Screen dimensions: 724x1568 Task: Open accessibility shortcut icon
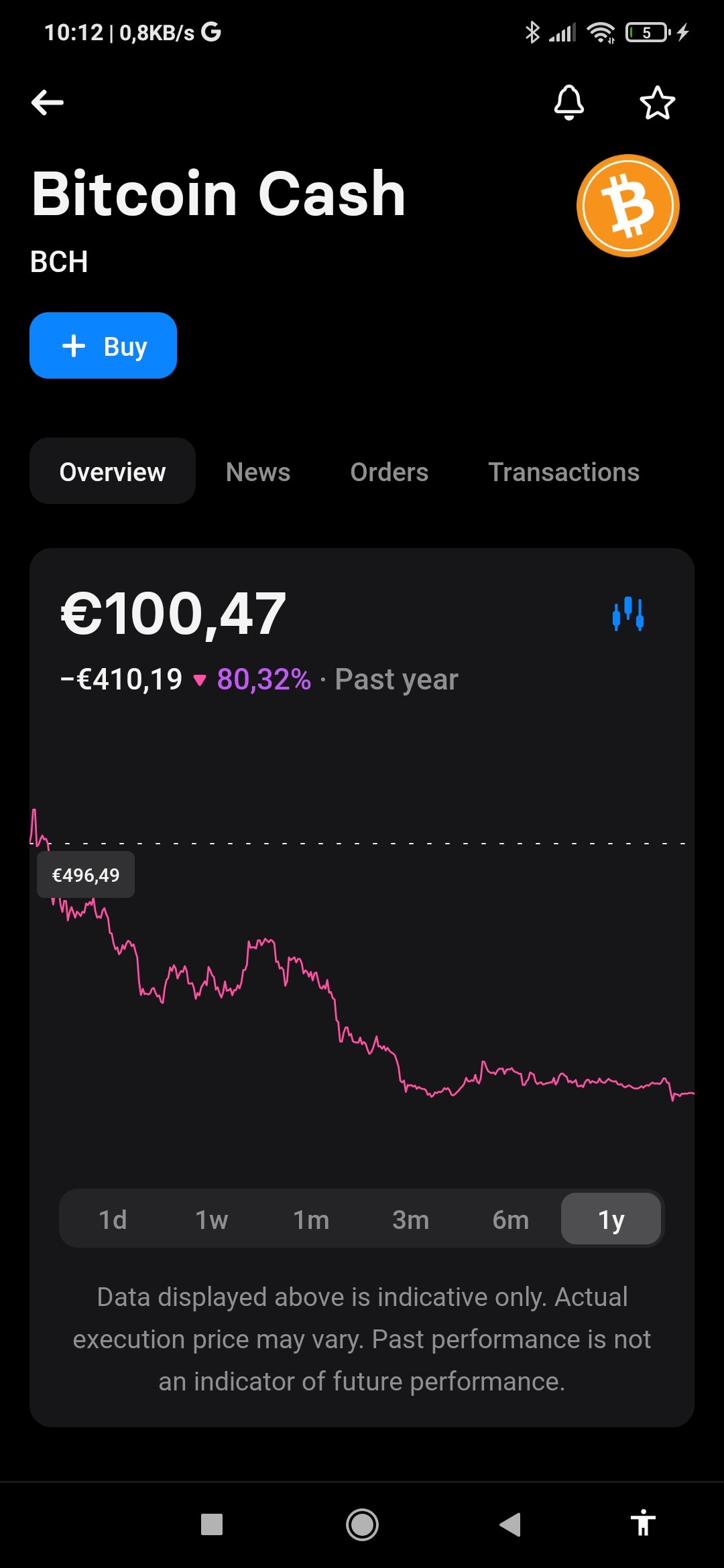pyautogui.click(x=643, y=1522)
